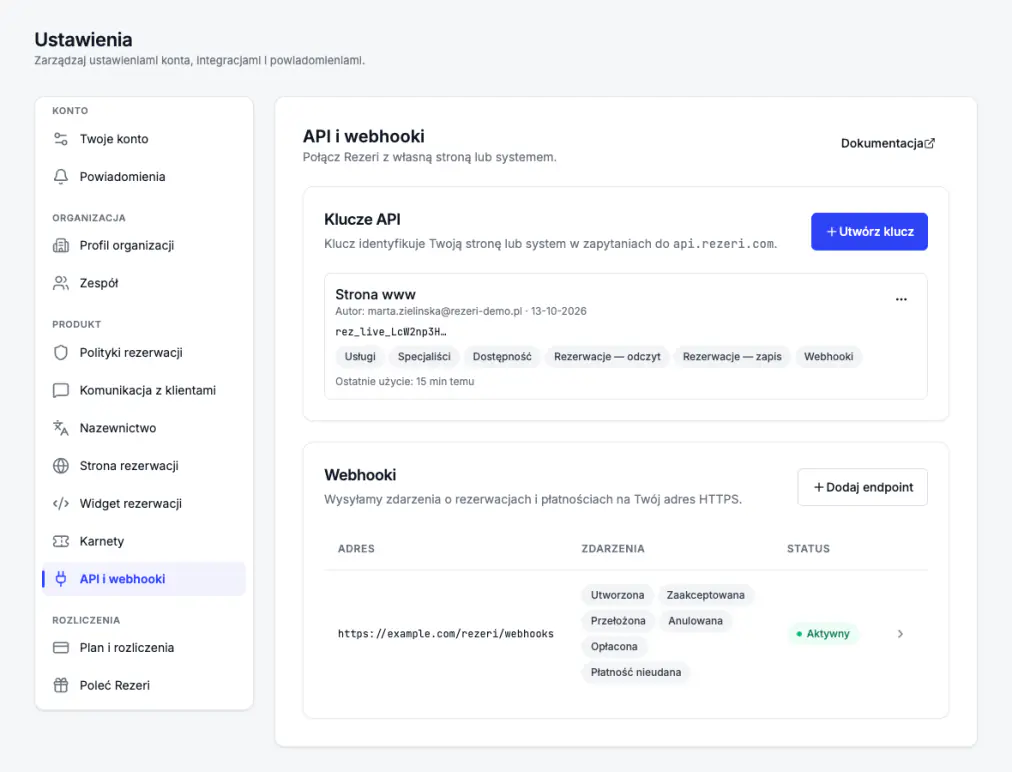The width and height of the screenshot is (1012, 772).
Task: Click the Utworzona event tag
Action: pyautogui.click(x=618, y=595)
